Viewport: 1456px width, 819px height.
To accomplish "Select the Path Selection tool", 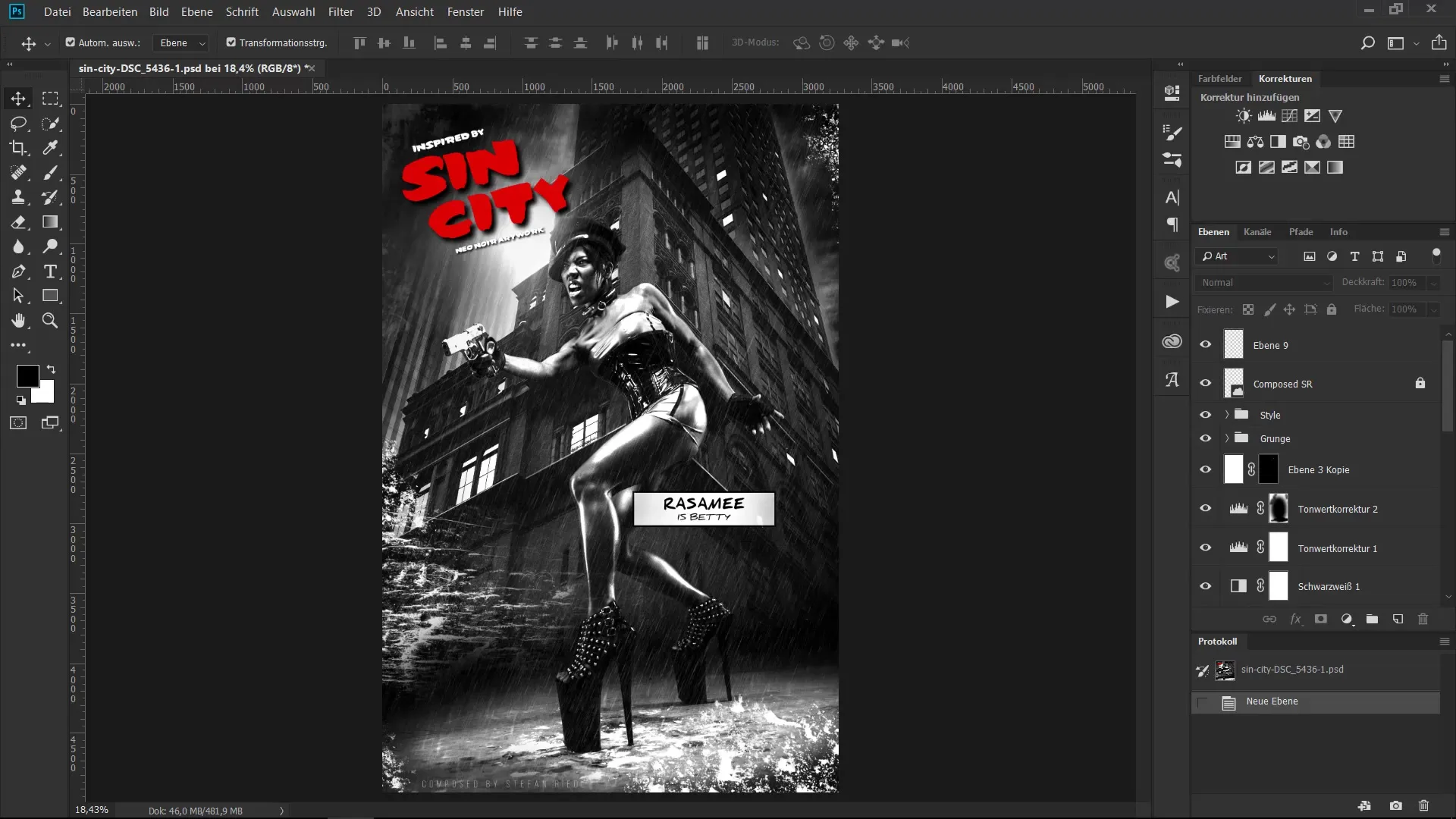I will (18, 296).
